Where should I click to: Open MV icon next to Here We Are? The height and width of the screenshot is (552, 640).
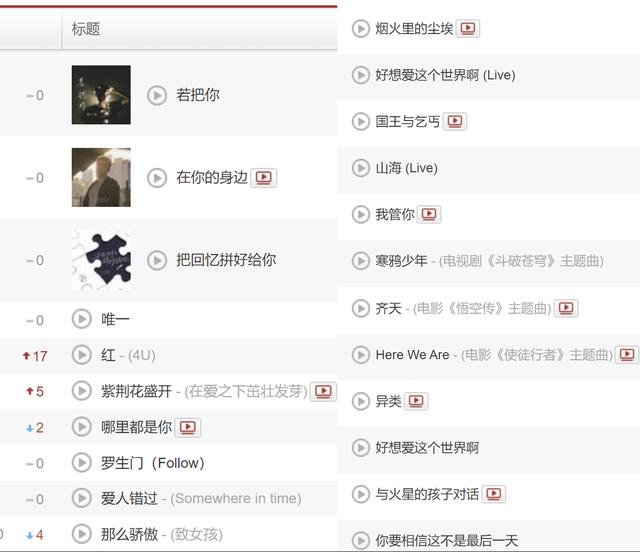point(627,354)
